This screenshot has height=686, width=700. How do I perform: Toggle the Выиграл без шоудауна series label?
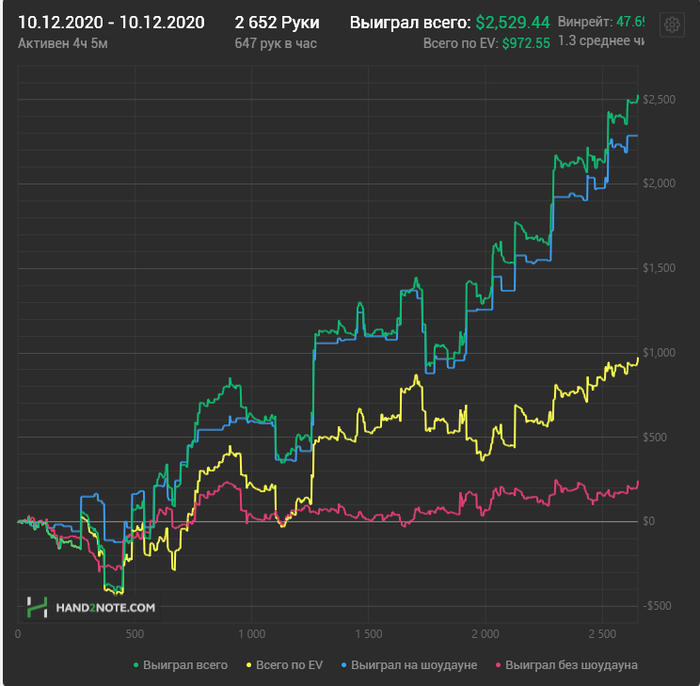[571, 665]
